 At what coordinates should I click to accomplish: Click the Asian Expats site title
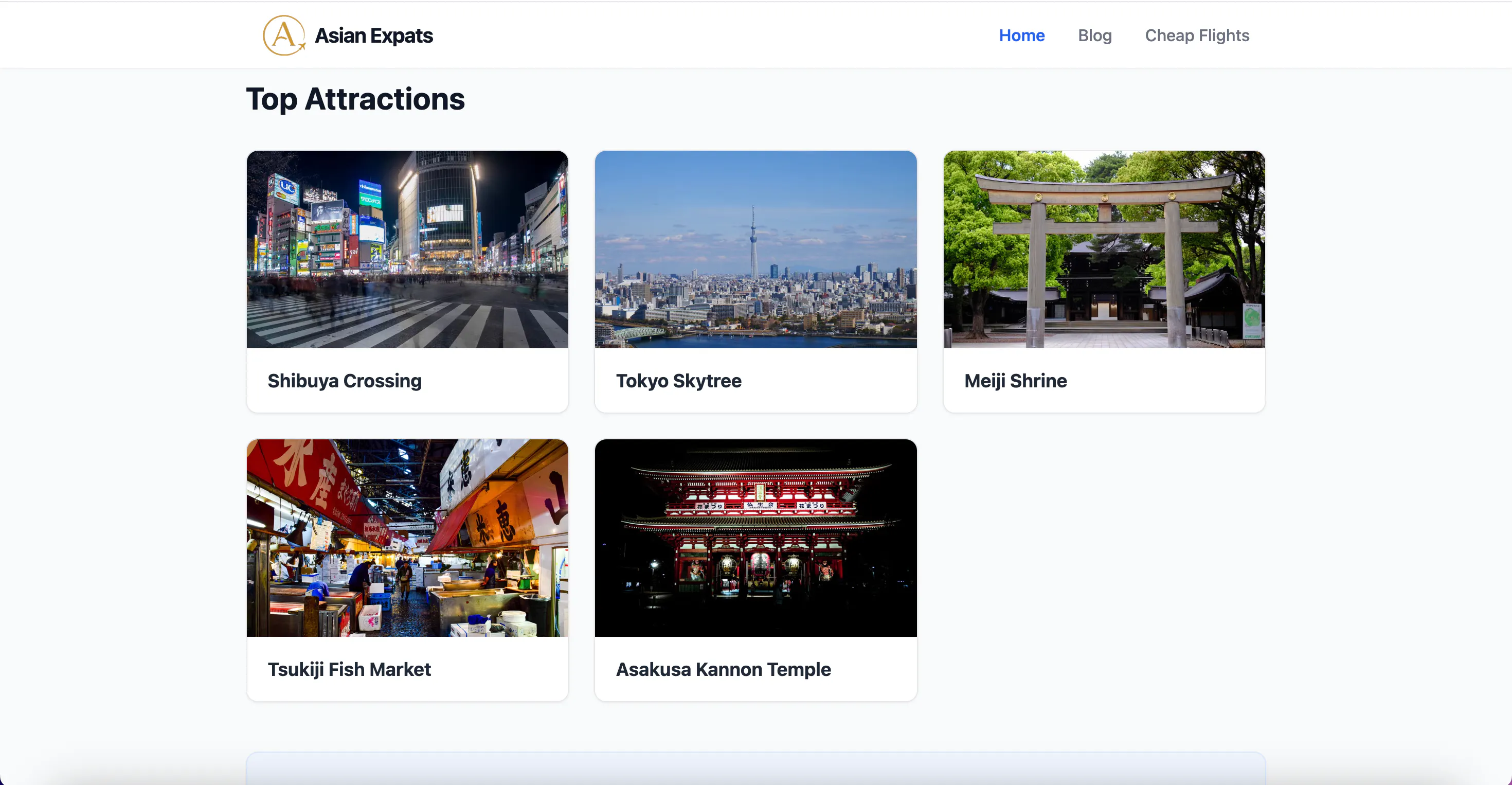[374, 35]
